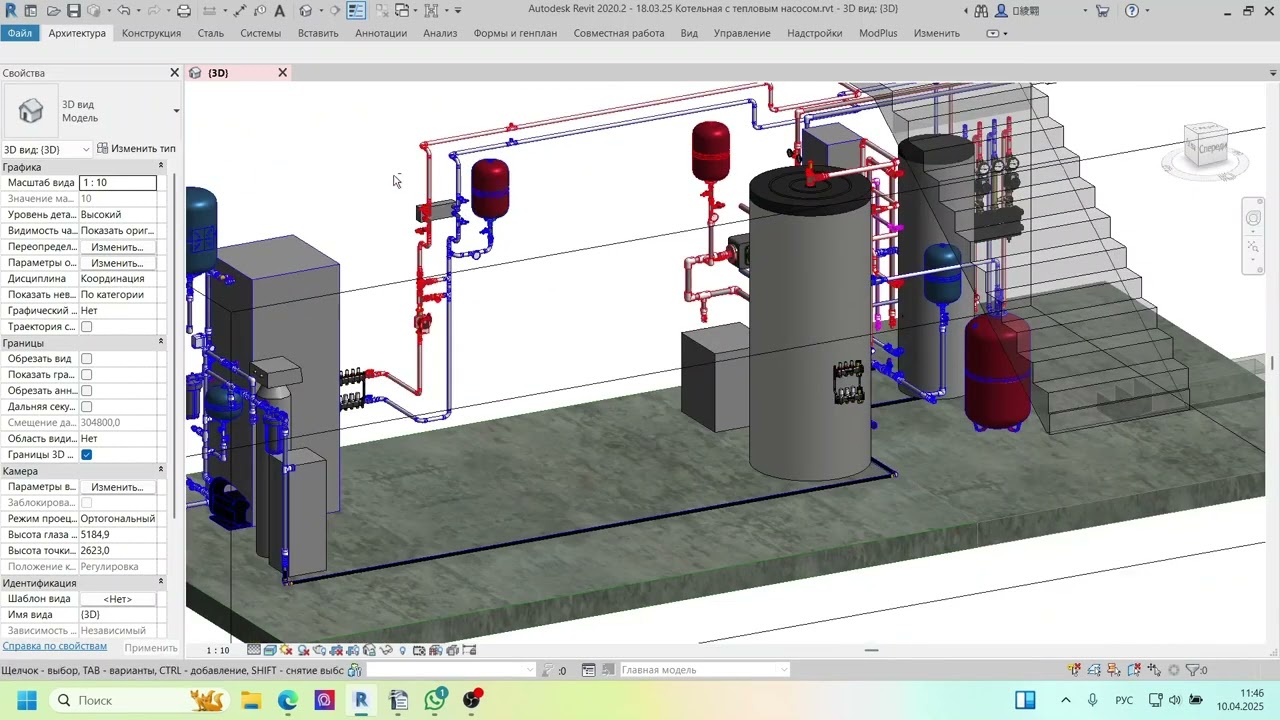Screen dimensions: 1280x720
Task: Switch to the Аннотации ribbon tab
Action: point(381,33)
